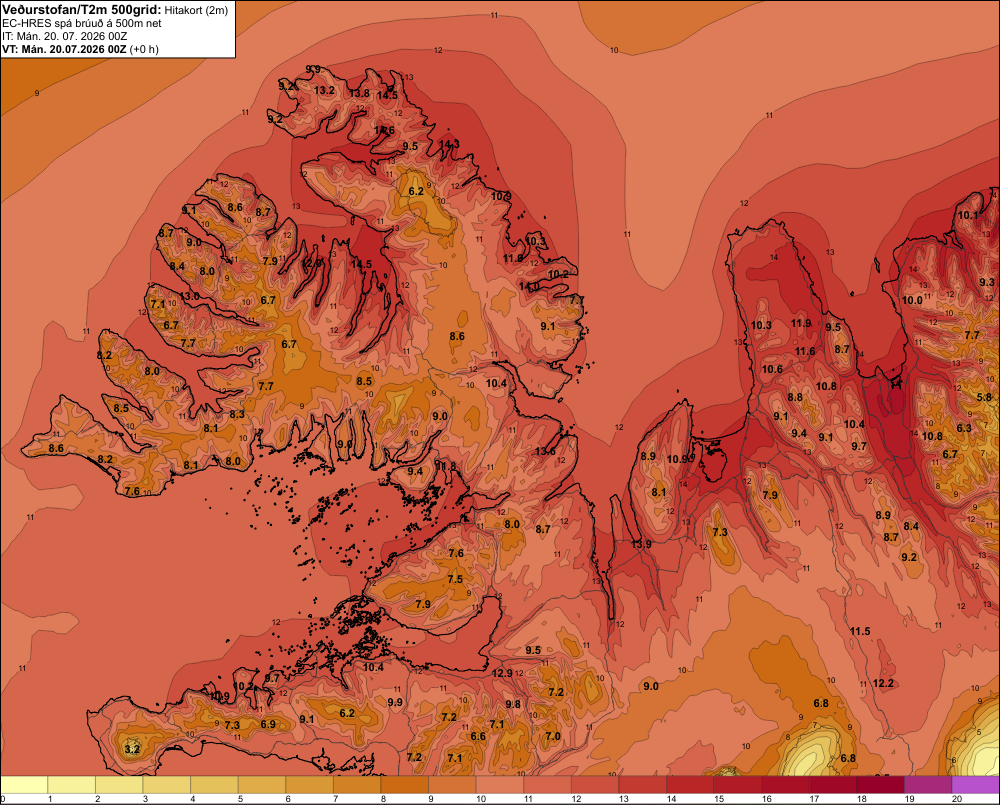The width and height of the screenshot is (1000, 805).
Task: Click the 'EC-HRES spá brúuð á 500m net' line
Action: tap(82, 23)
